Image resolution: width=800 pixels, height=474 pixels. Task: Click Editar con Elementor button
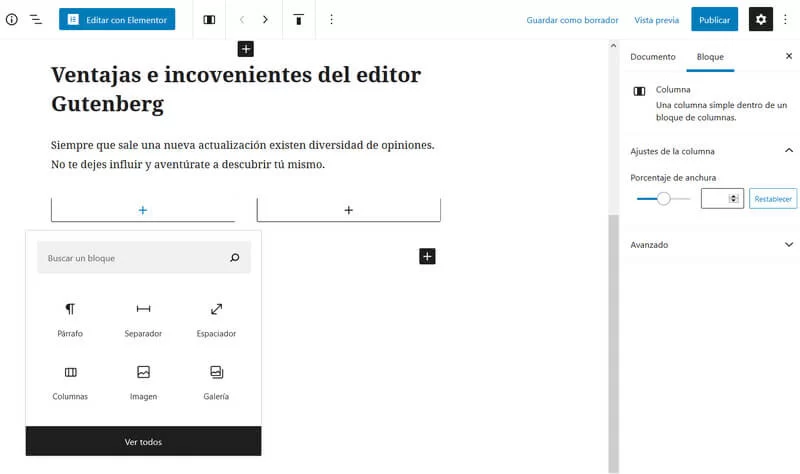pos(117,19)
